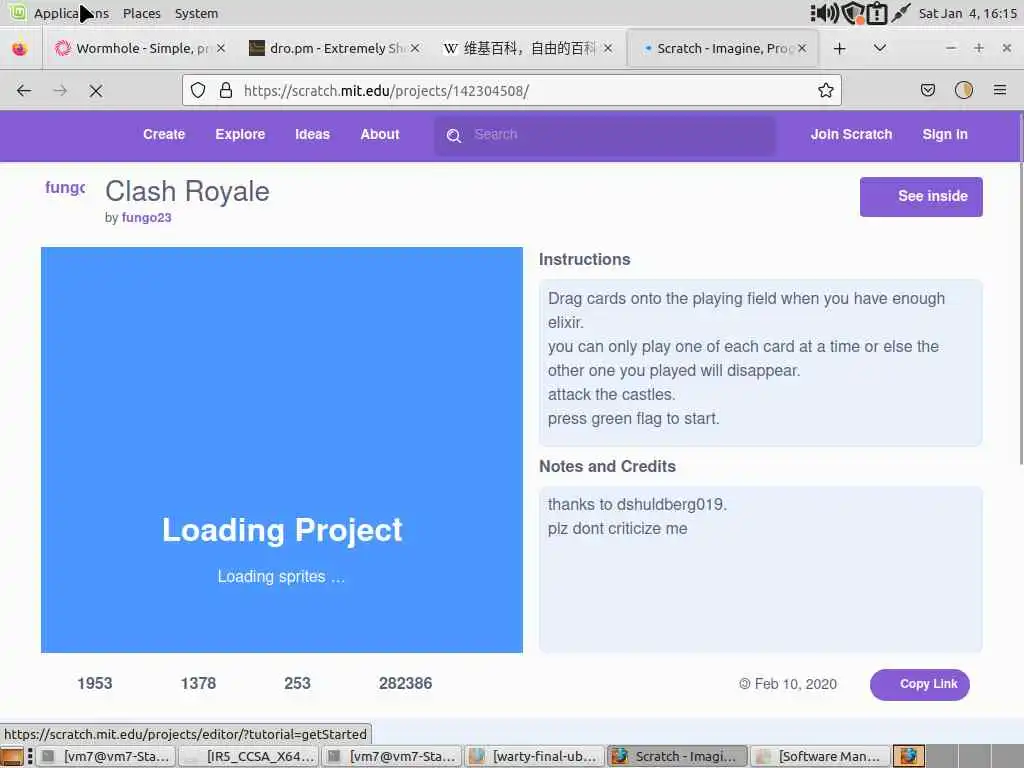Click the 1953 loves count
Image resolution: width=1024 pixels, height=768 pixels.
[x=95, y=684]
